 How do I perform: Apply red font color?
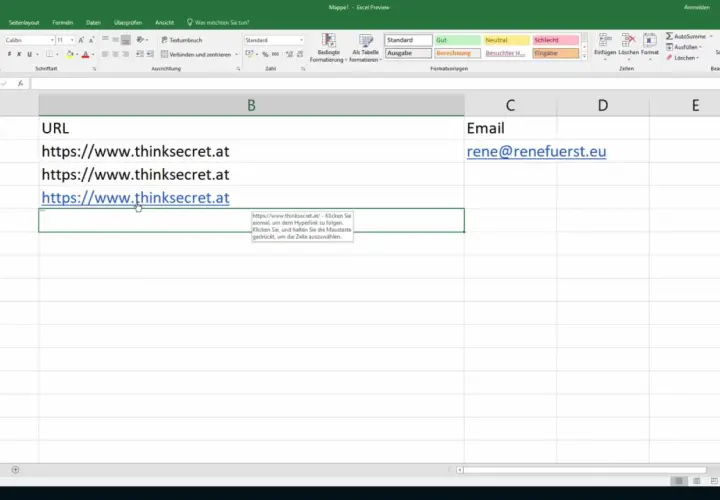pyautogui.click(x=85, y=54)
